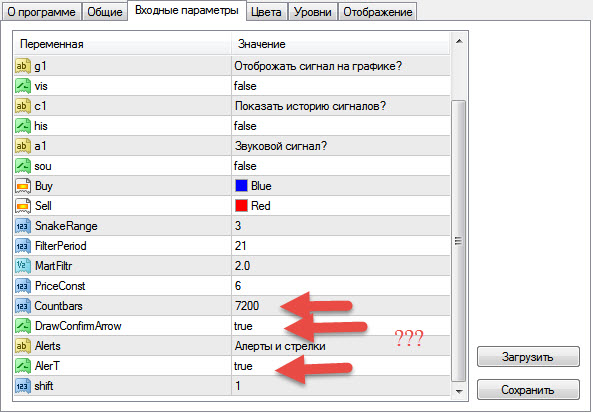This screenshot has height=413, width=593.
Task: Open the Отображение tab
Action: pyautogui.click(x=377, y=12)
